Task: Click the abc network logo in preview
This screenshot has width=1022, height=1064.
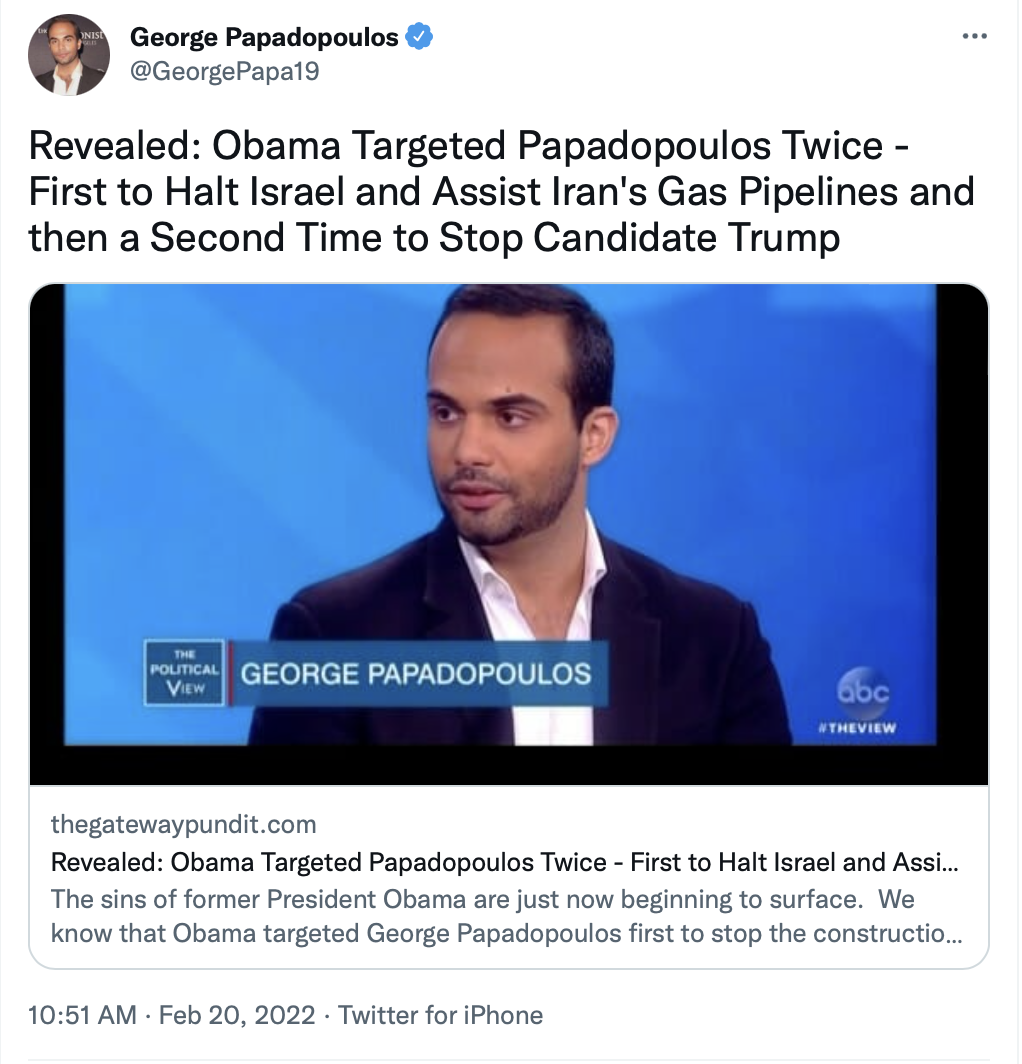Action: coord(863,693)
